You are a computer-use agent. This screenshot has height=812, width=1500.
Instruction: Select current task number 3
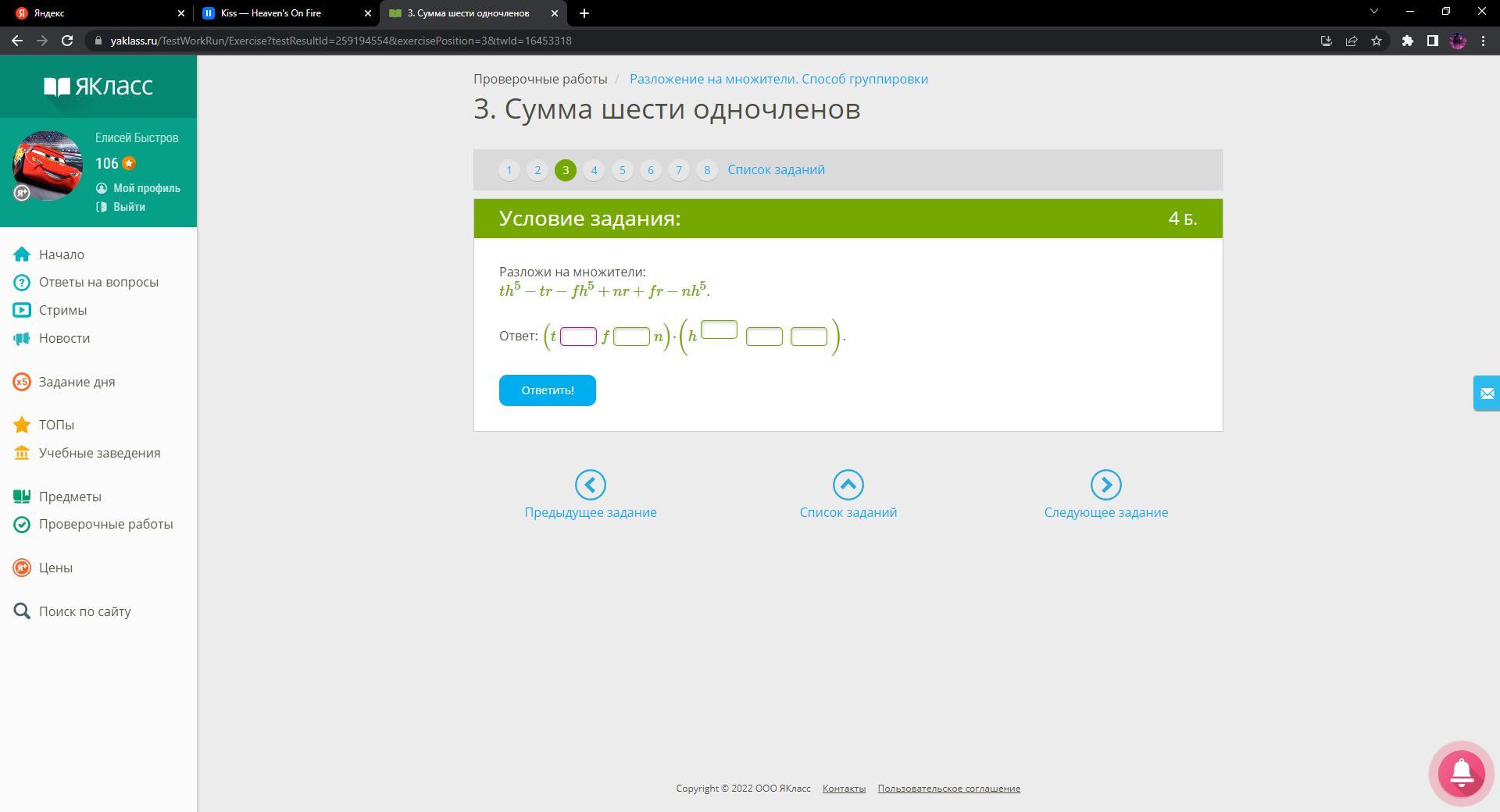pyautogui.click(x=566, y=170)
